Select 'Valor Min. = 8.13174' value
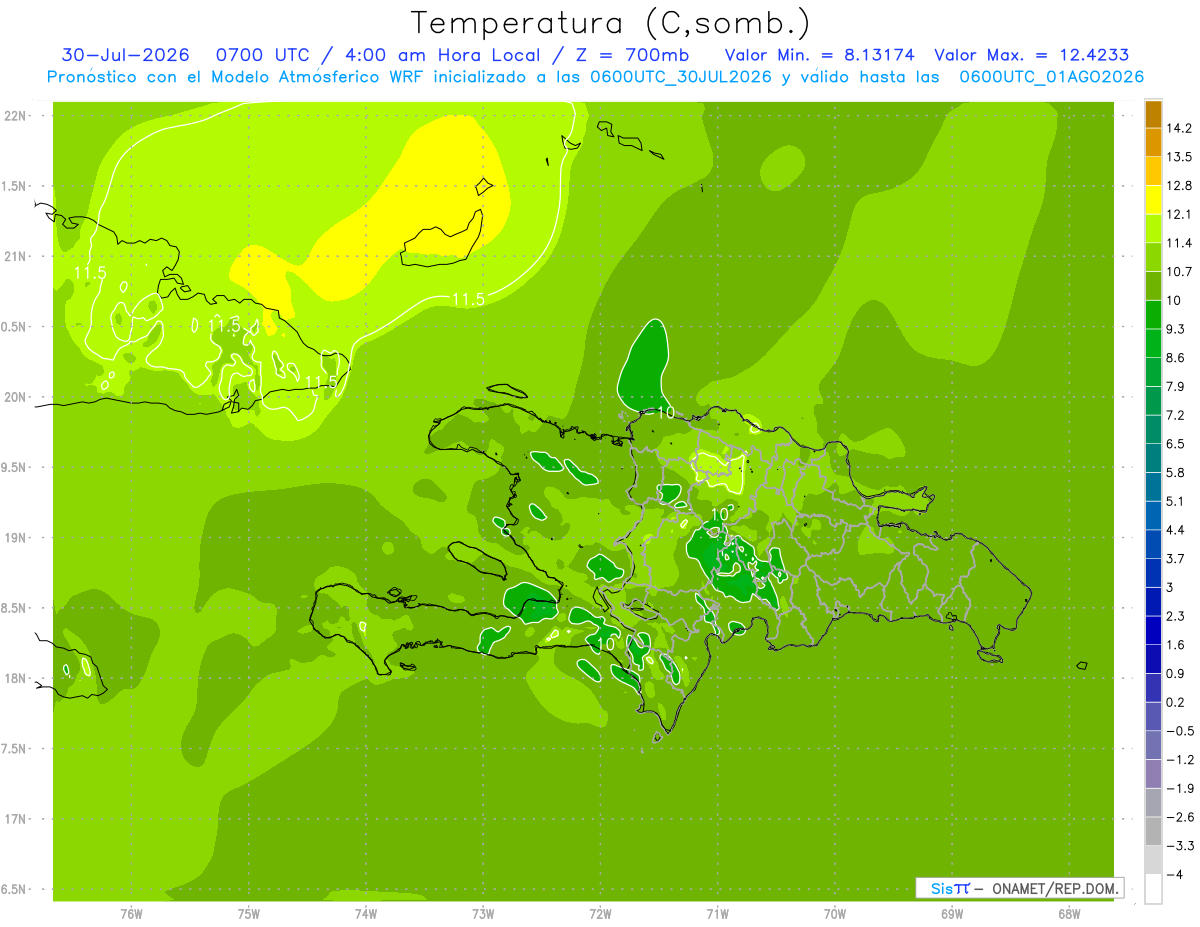1200x927 pixels. click(820, 55)
